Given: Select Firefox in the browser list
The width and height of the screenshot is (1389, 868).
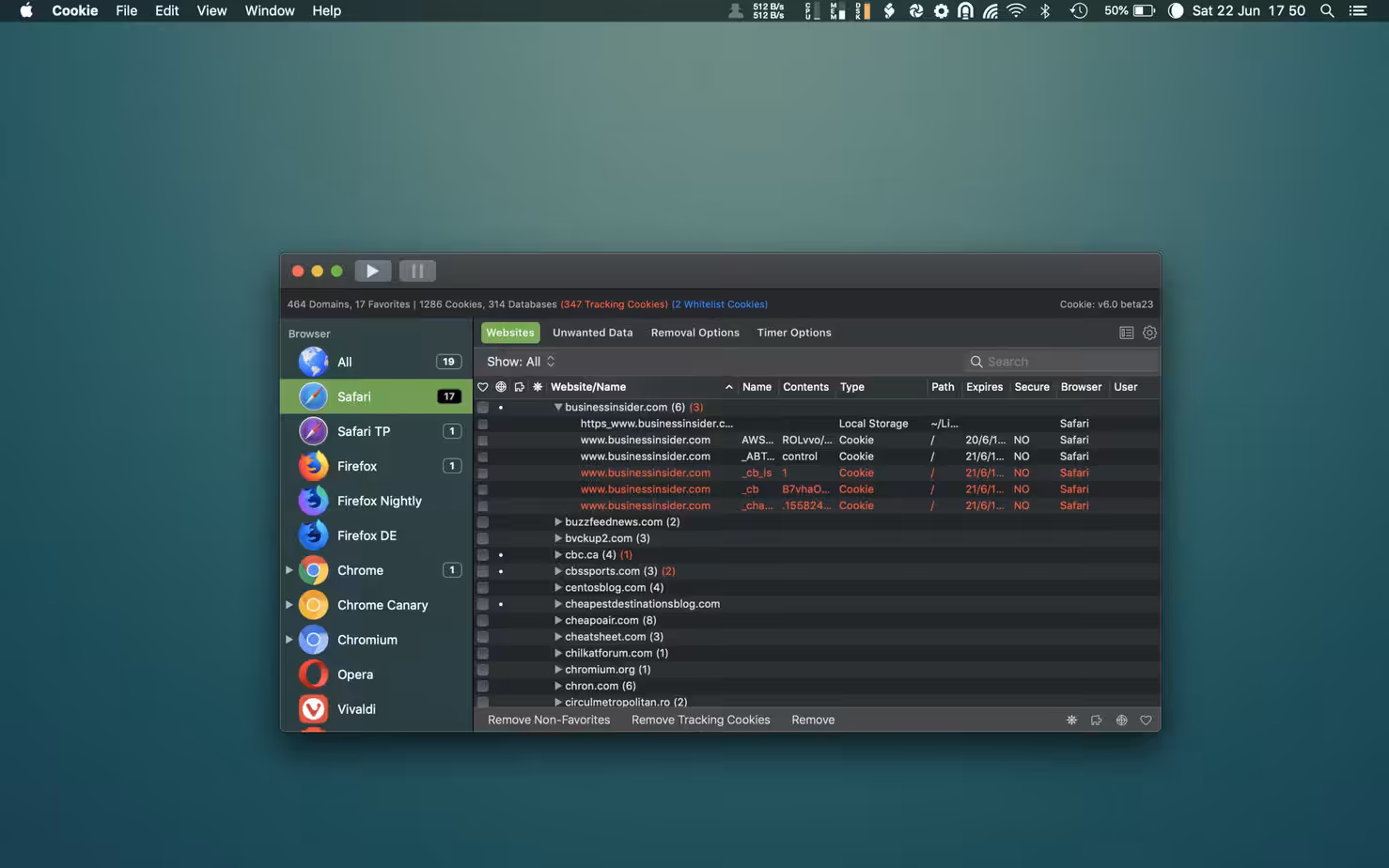Looking at the screenshot, I should tap(376, 466).
